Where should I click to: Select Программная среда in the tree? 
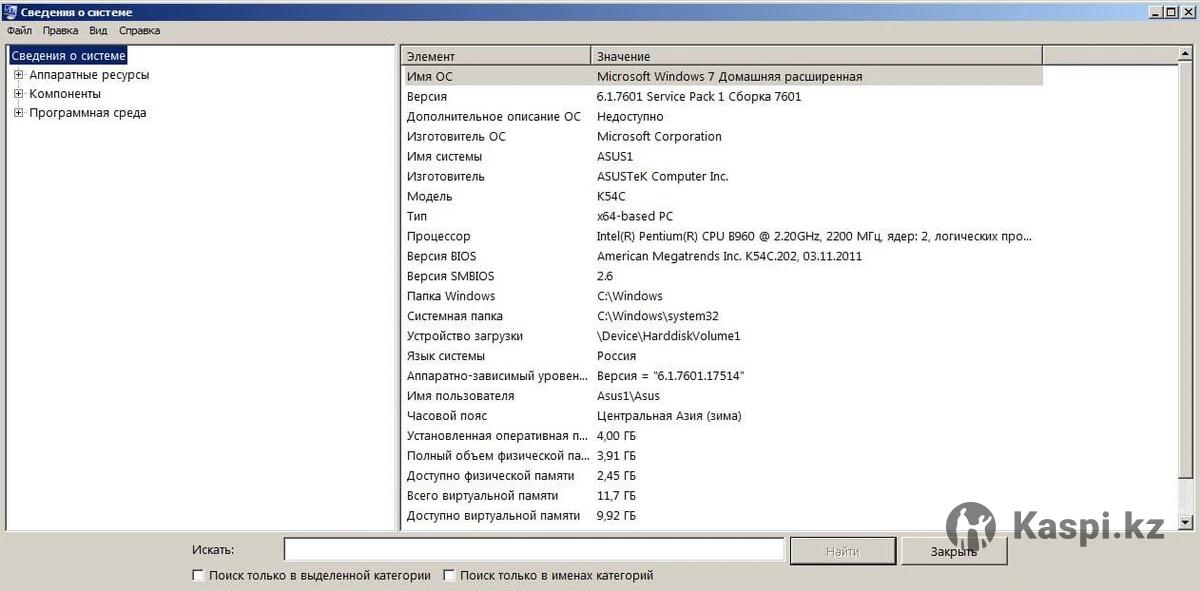click(x=88, y=113)
